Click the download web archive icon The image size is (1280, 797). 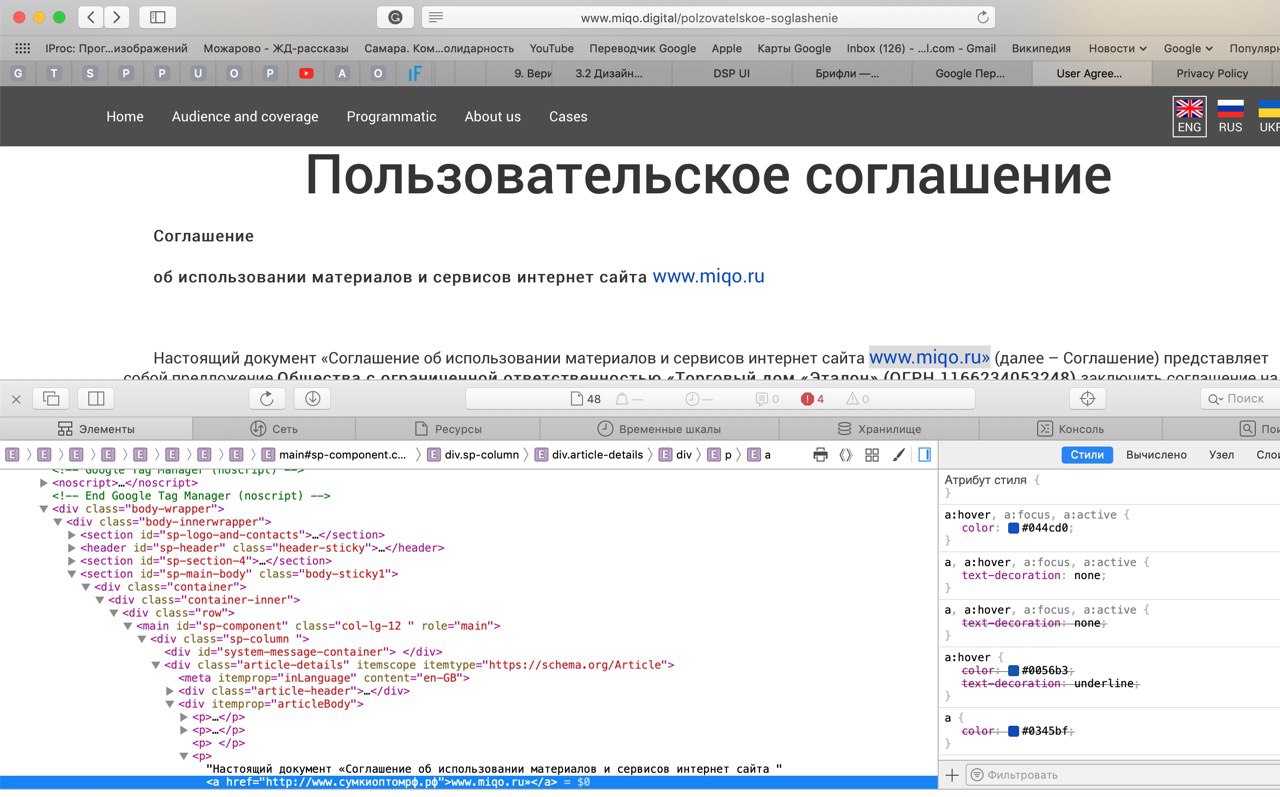click(x=312, y=398)
